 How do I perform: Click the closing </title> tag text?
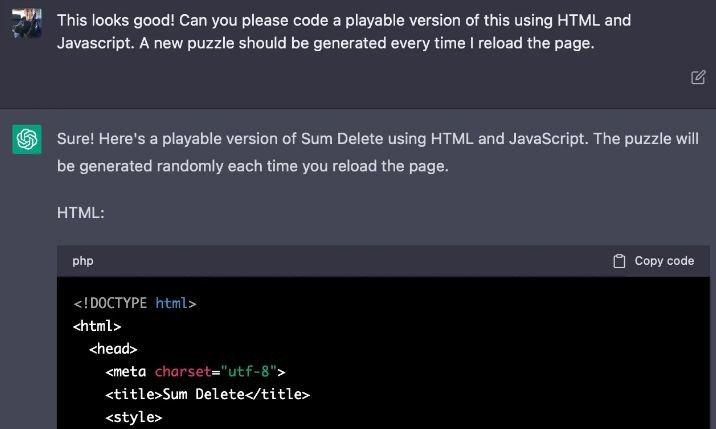coord(278,394)
